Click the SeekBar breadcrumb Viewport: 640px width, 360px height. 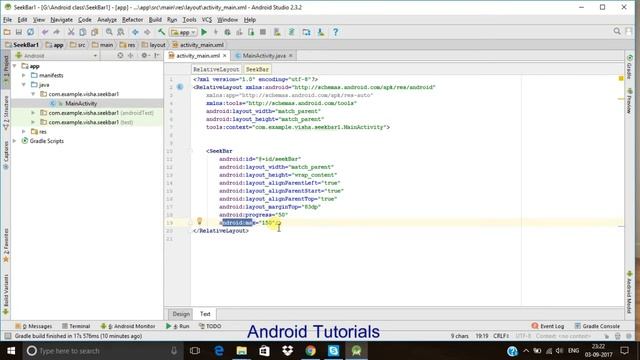(257, 69)
